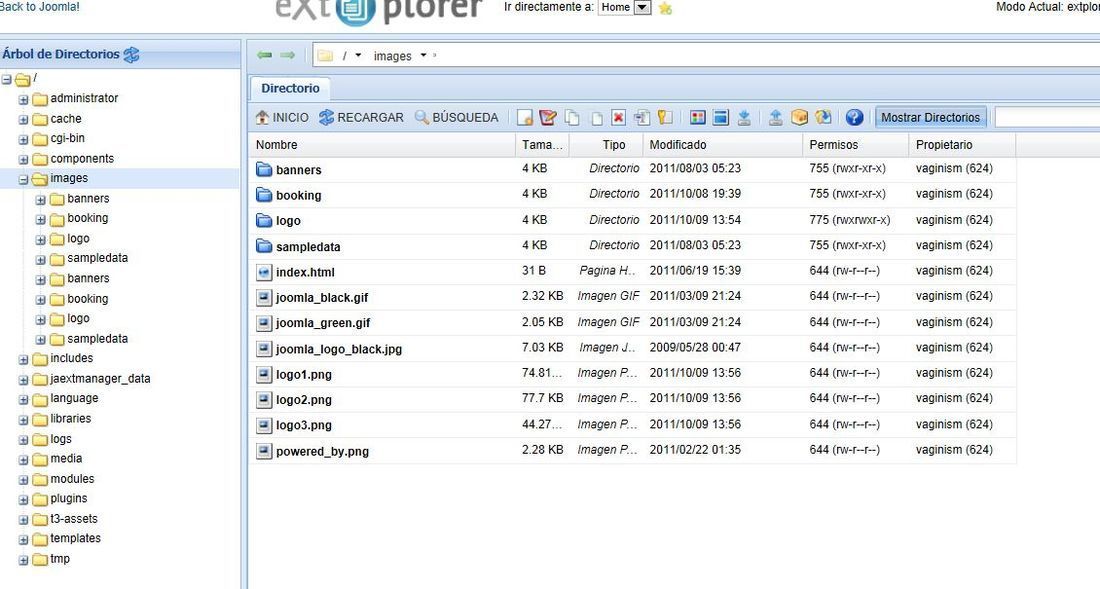The height and width of the screenshot is (589, 1100).
Task: Select the libraries folder in tree
Action: [70, 419]
